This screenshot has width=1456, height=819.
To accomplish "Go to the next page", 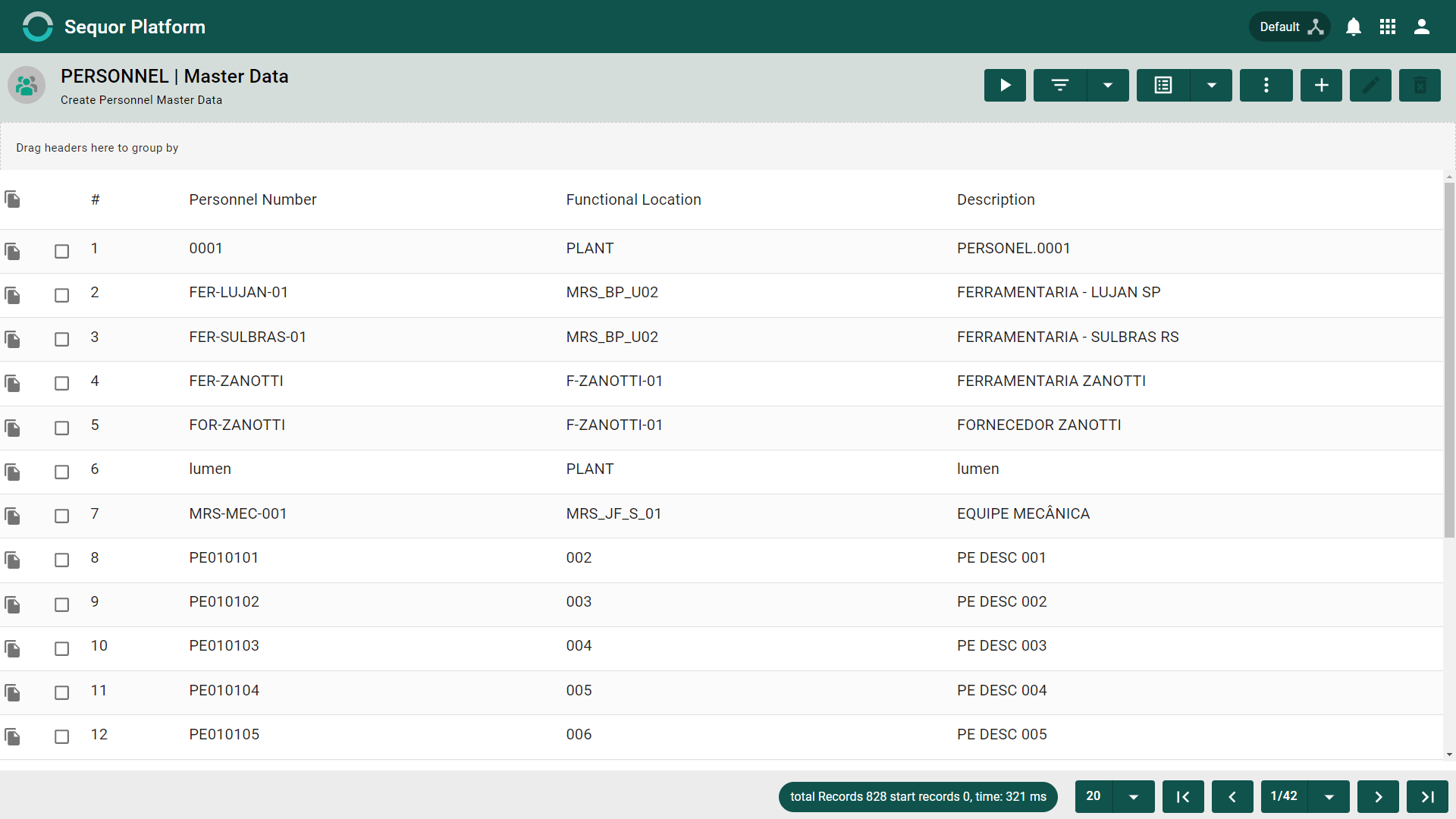I will 1378,796.
